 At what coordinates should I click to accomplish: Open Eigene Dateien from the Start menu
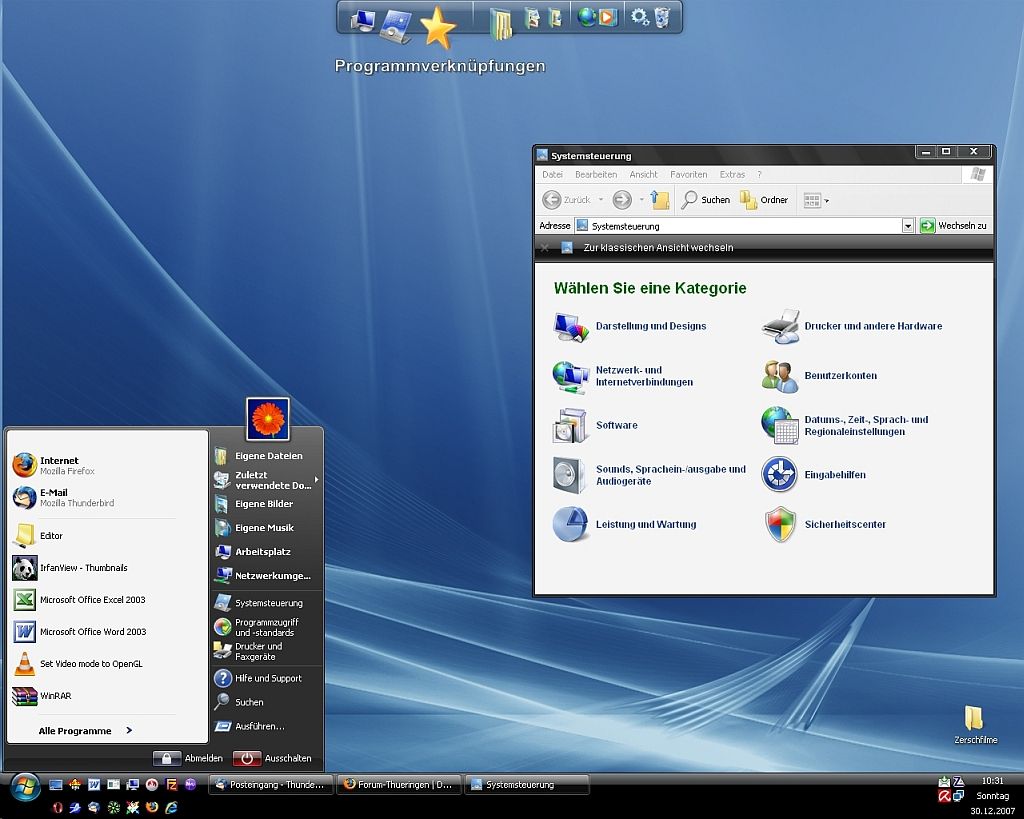[x=267, y=456]
